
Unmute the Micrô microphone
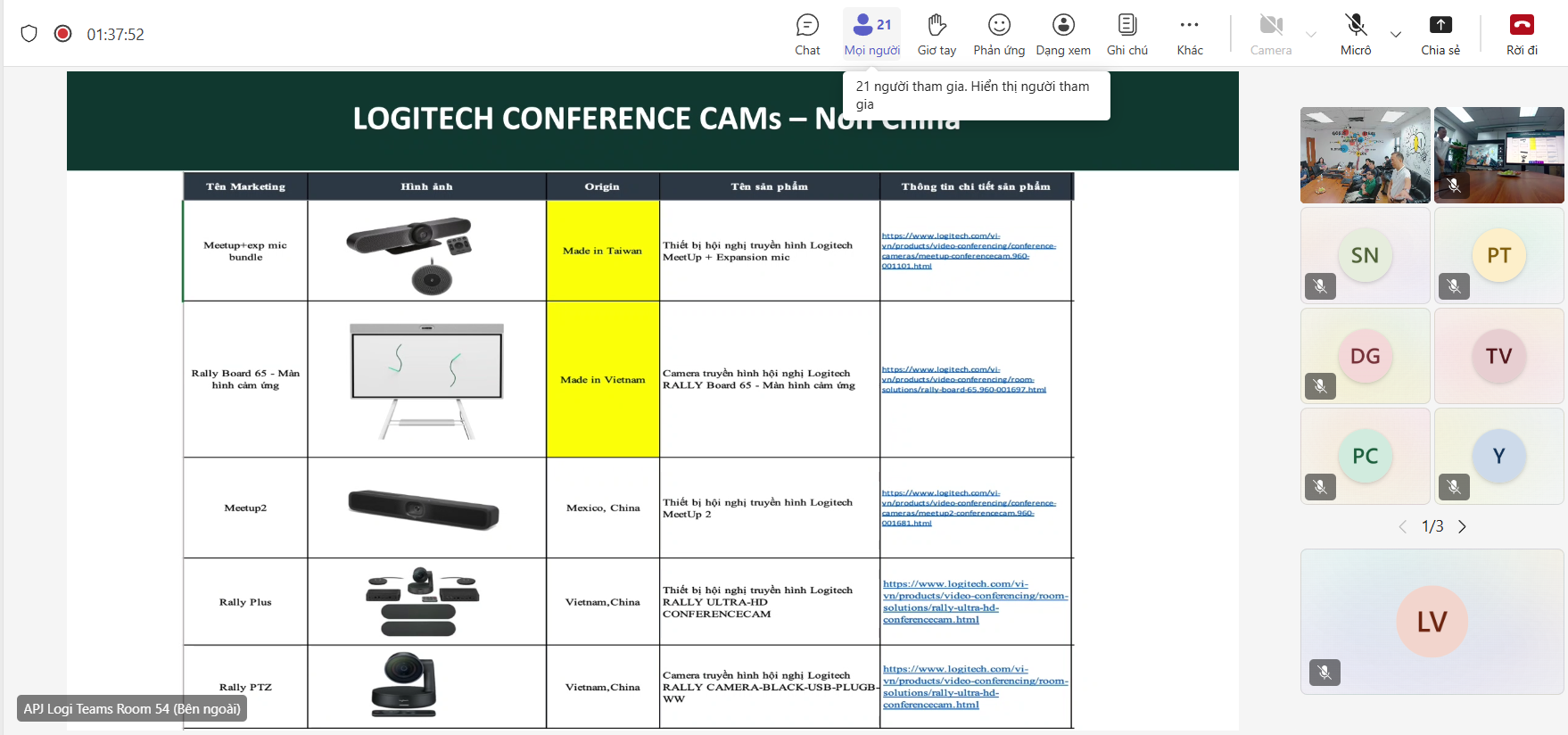1355,34
